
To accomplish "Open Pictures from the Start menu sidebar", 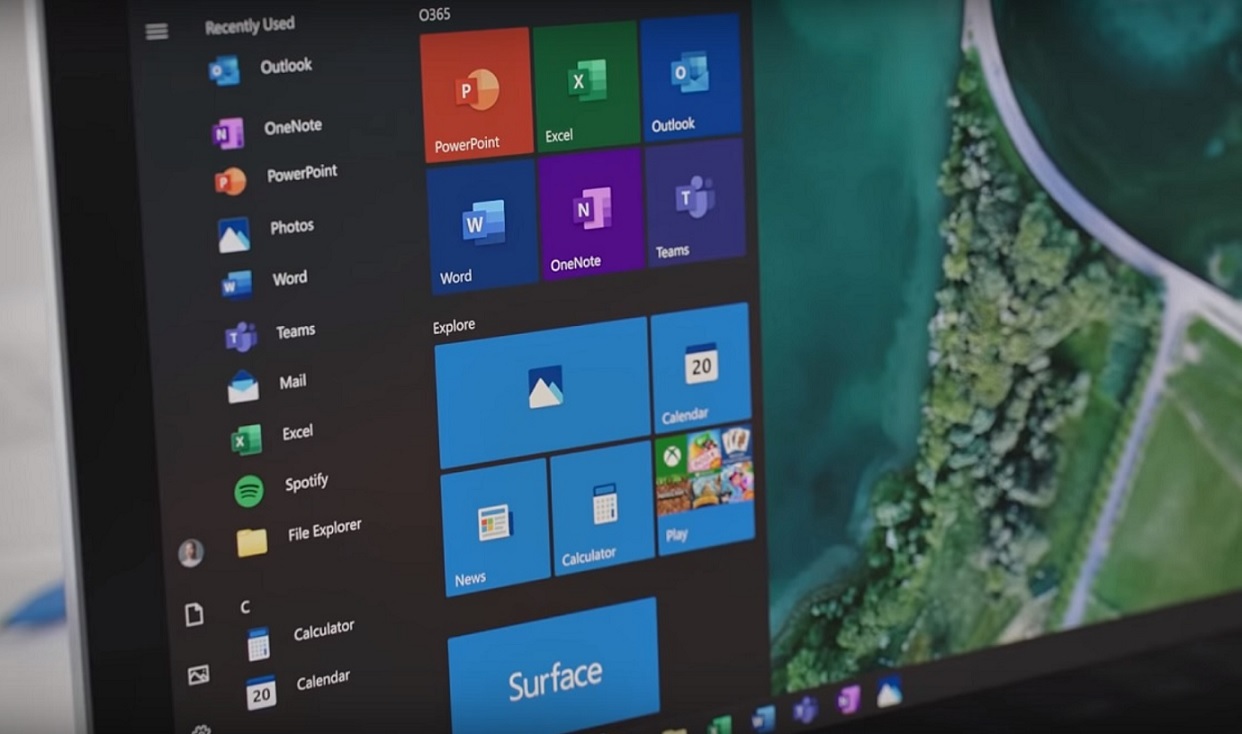I will tap(198, 675).
